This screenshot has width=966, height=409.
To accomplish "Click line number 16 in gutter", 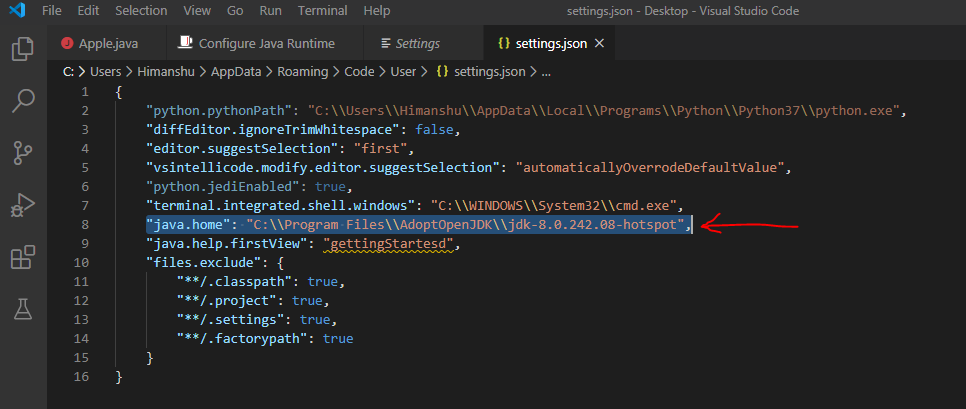I will [81, 376].
